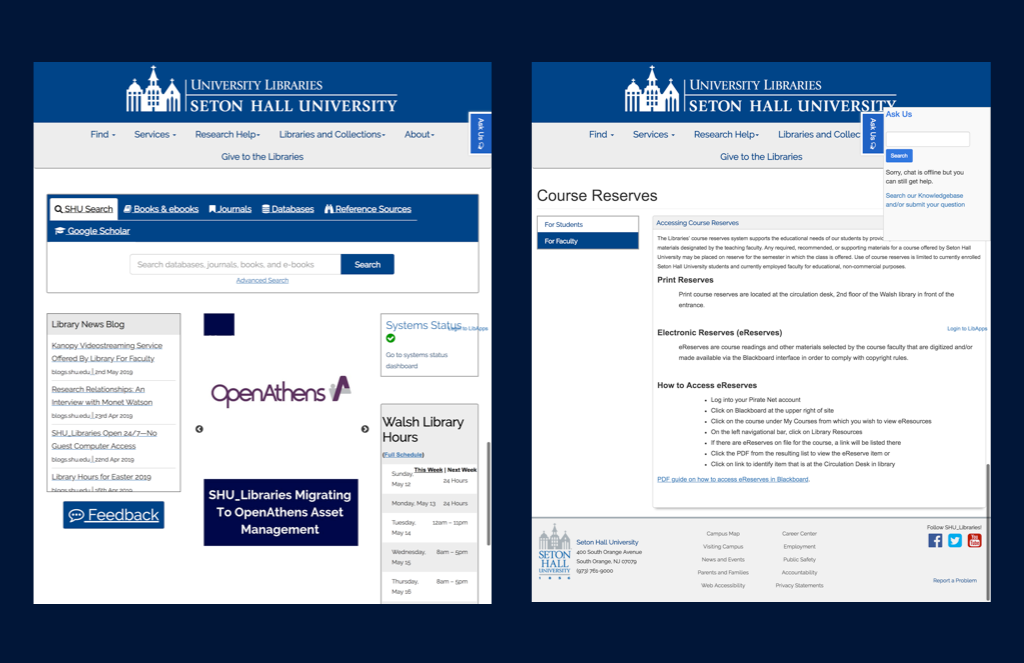Image resolution: width=1024 pixels, height=663 pixels.
Task: Open the YouTube icon in the footer
Action: click(974, 540)
